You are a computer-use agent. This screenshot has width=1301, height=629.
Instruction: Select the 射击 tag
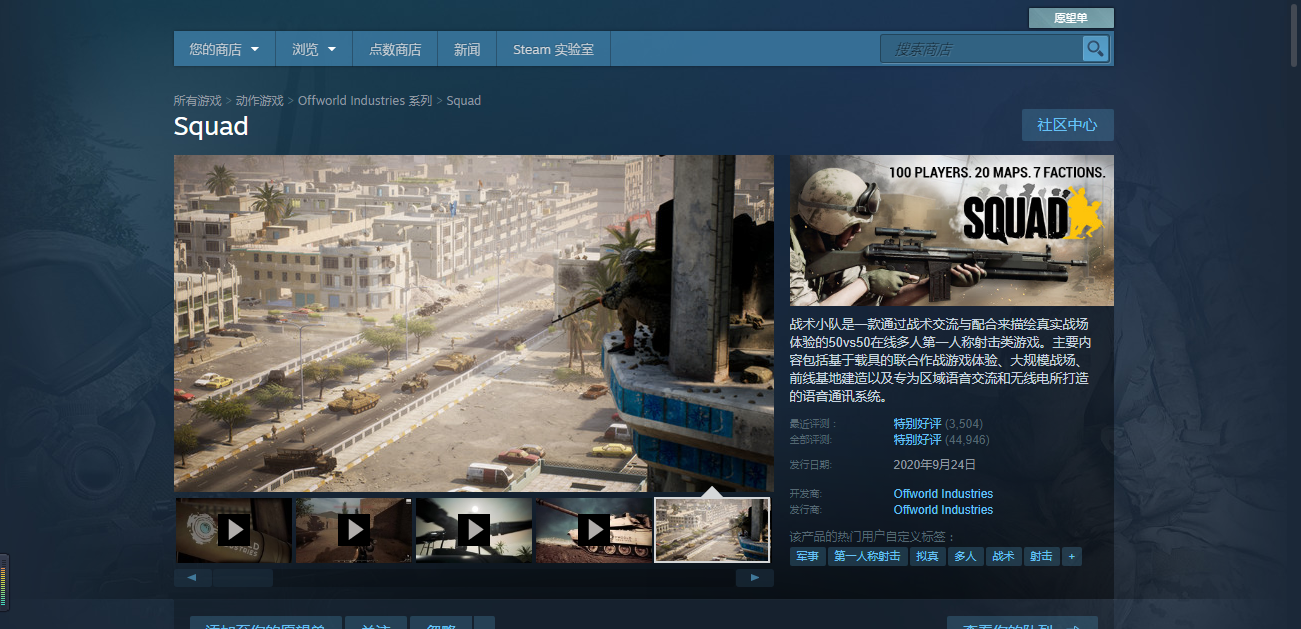click(1041, 556)
